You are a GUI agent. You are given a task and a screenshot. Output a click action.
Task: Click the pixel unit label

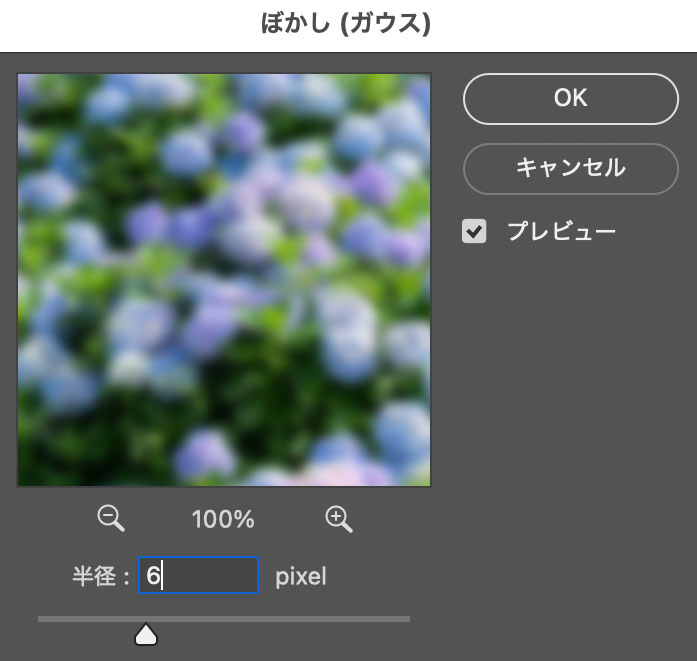pyautogui.click(x=301, y=577)
